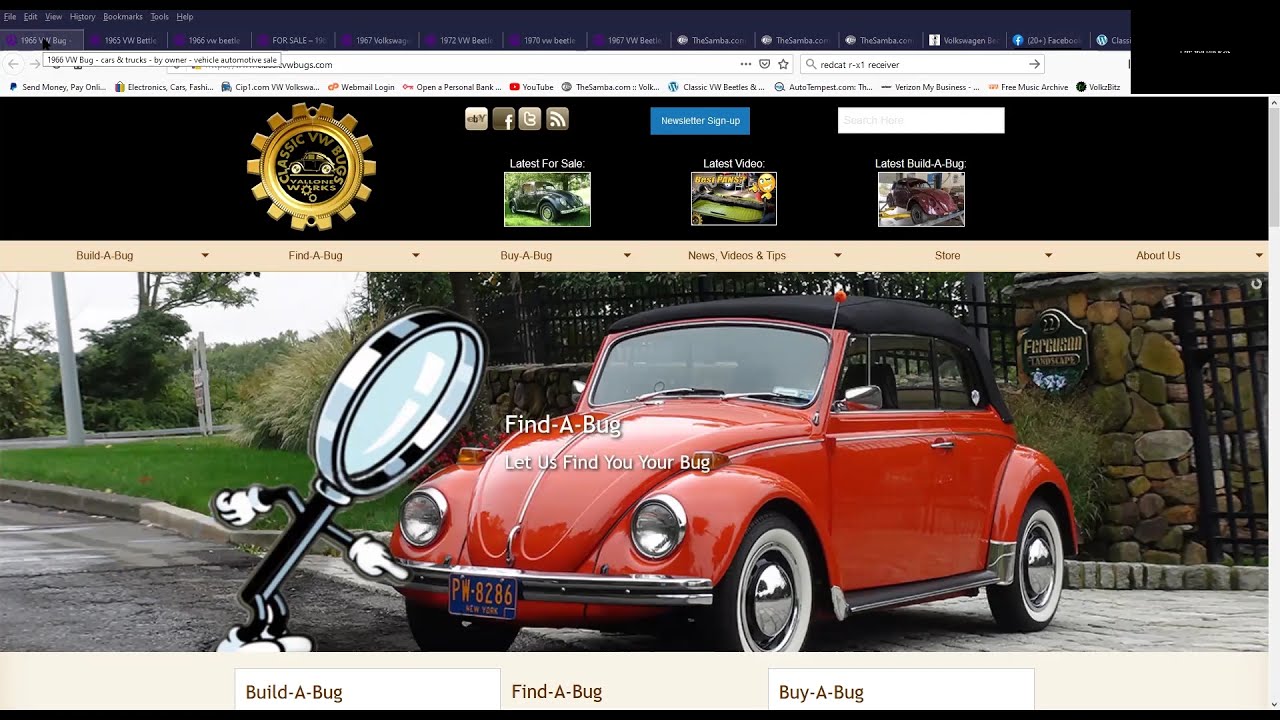Open the View menu
The image size is (1280, 720).
pos(53,17)
